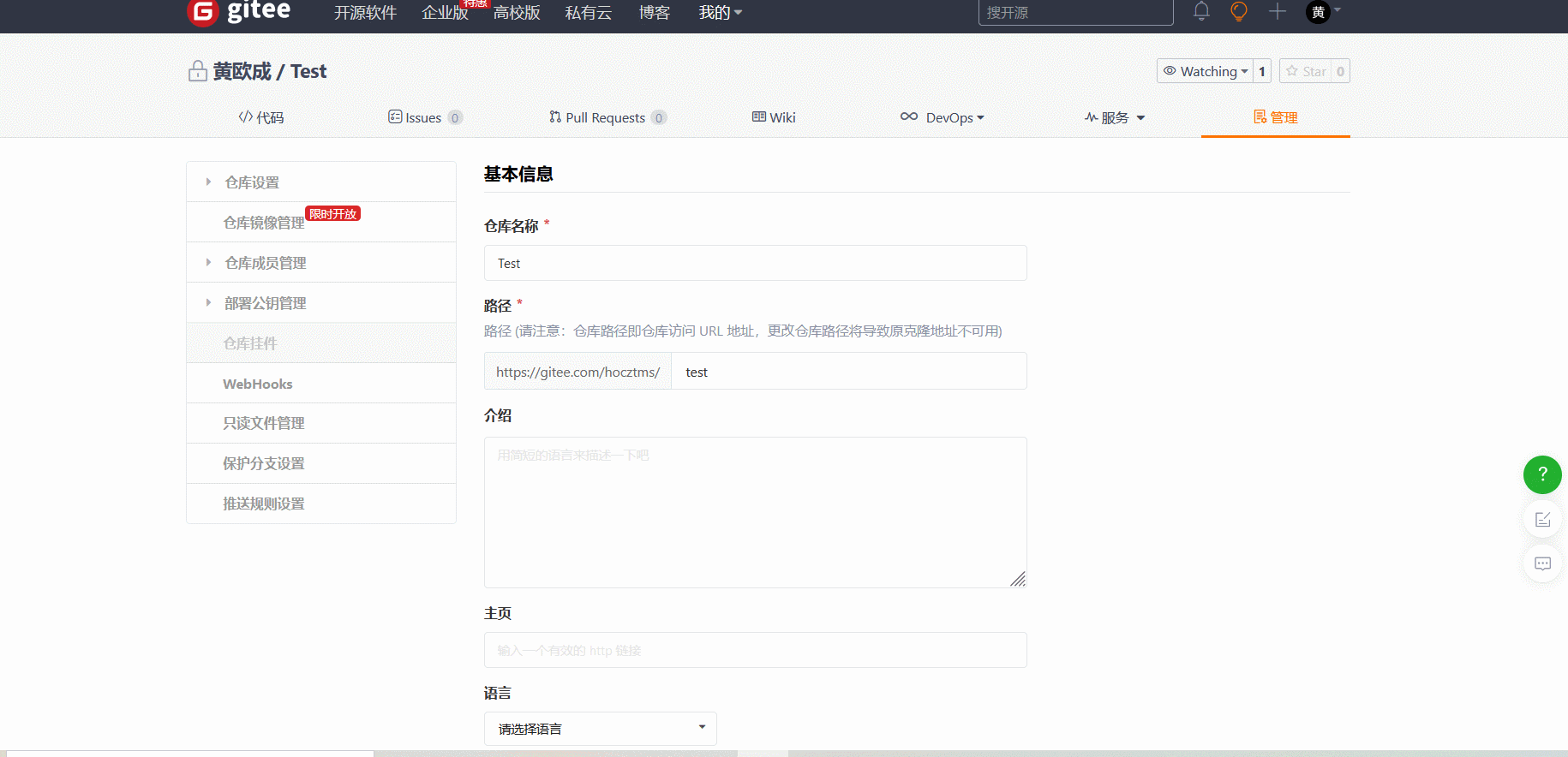Click the 仓库名称 input field
This screenshot has width=1568, height=757.
tap(755, 264)
